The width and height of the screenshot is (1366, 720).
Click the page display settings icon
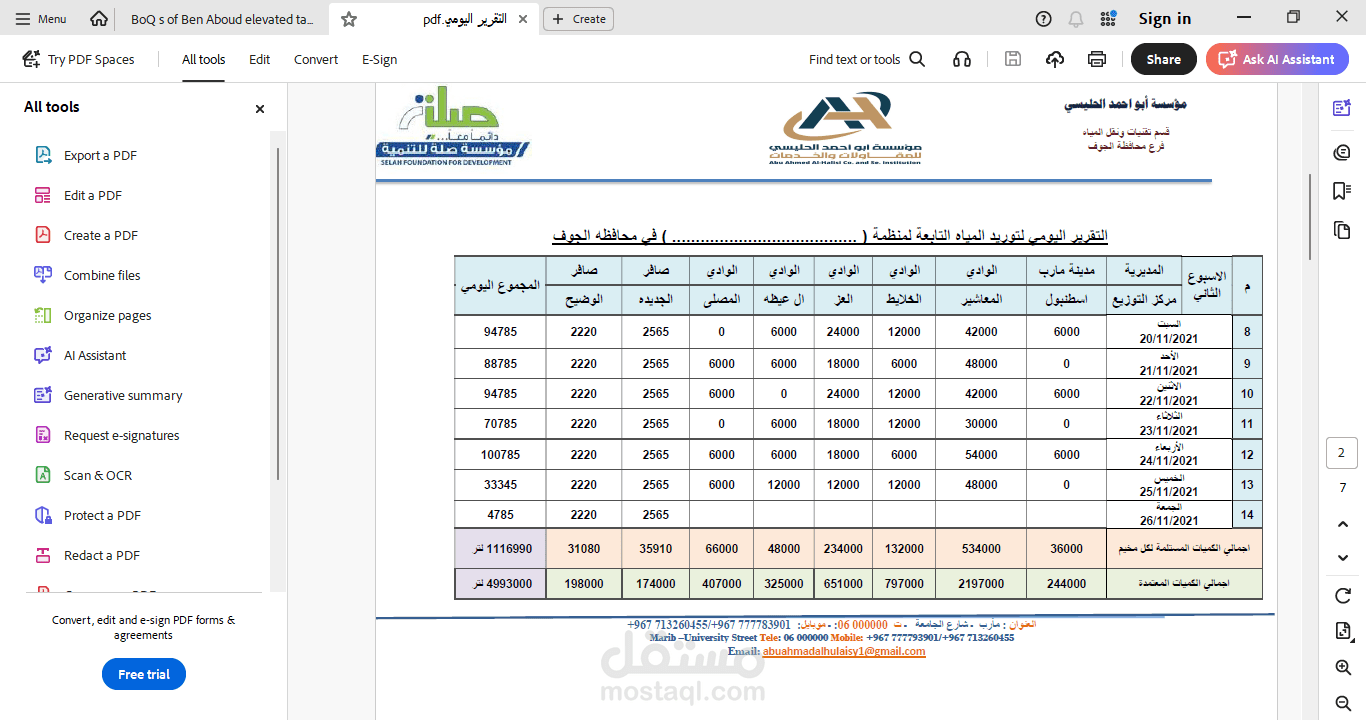click(1342, 631)
